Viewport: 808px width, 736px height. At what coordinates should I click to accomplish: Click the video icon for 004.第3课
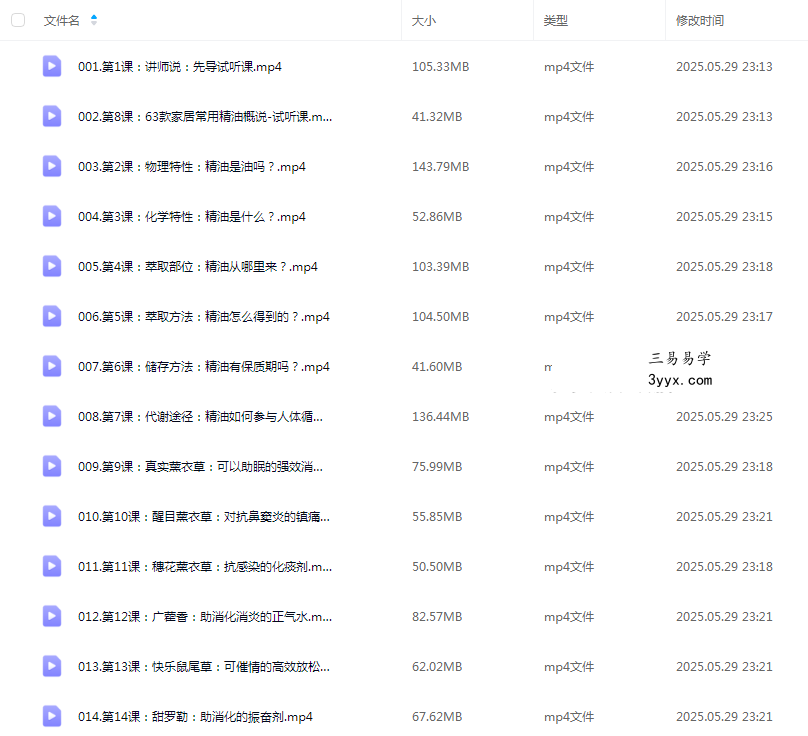click(x=52, y=216)
